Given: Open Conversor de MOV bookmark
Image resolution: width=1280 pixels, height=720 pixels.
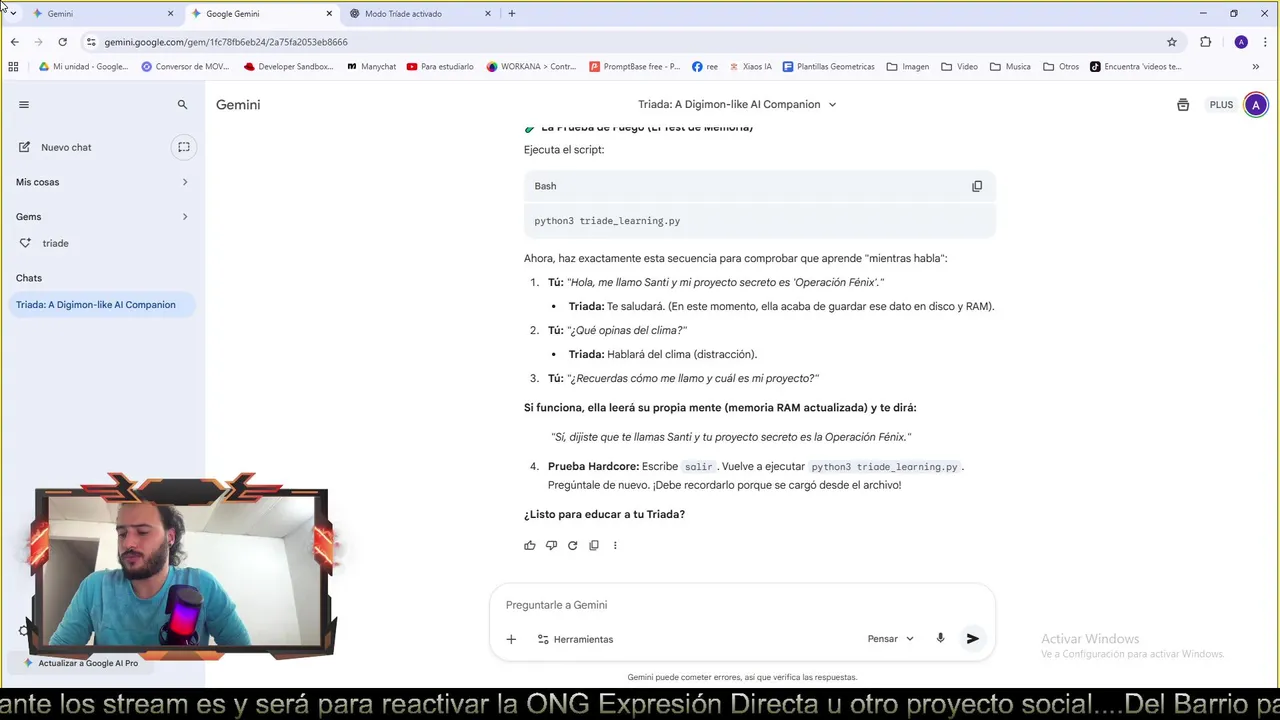Looking at the screenshot, I should point(186,67).
